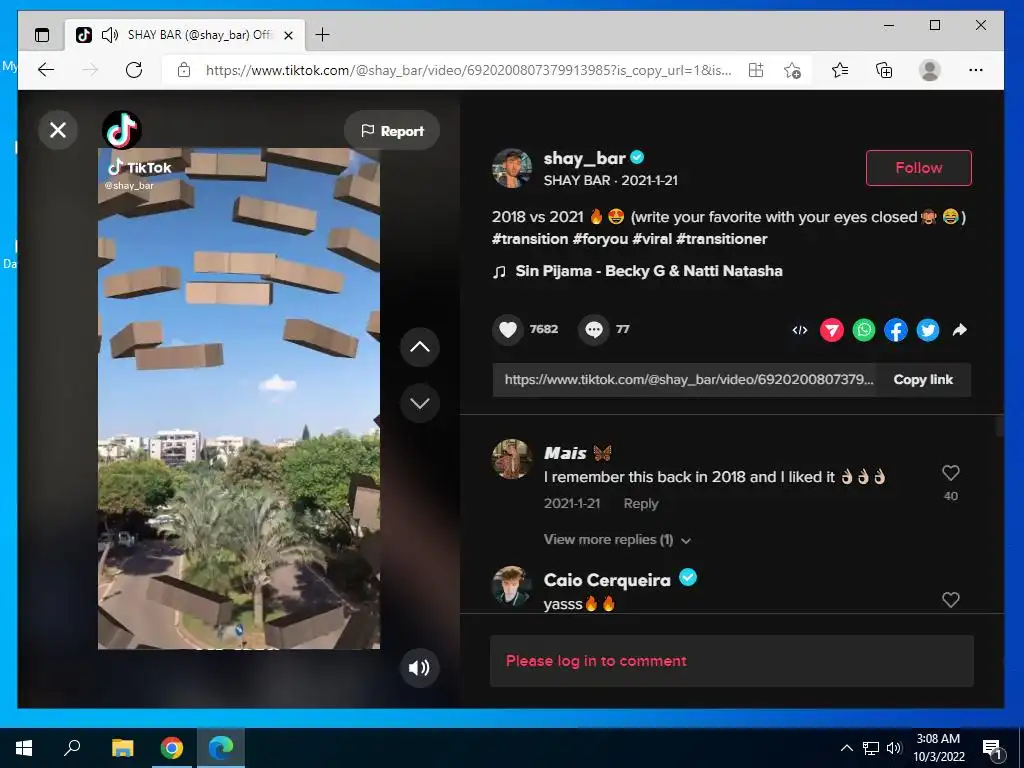
Task: Go back in Edge browser
Action: click(46, 70)
